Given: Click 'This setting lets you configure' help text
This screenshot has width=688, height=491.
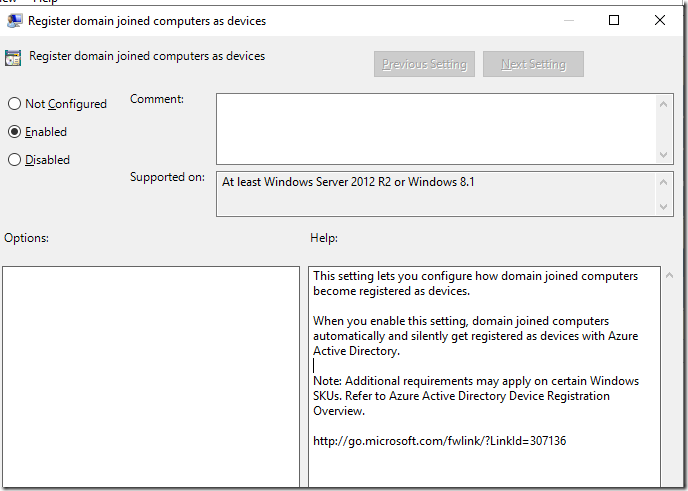Looking at the screenshot, I should (x=476, y=283).
